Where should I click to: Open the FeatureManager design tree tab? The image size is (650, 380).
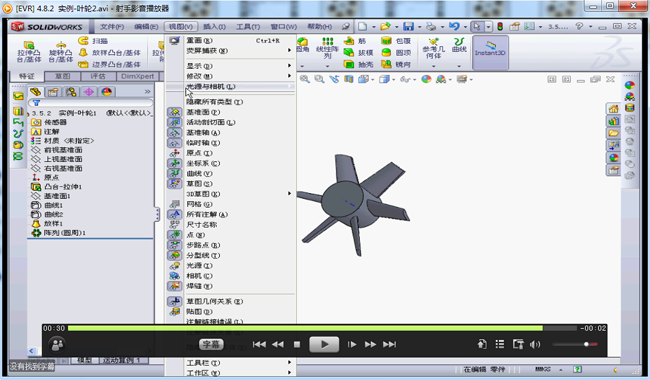(x=36, y=92)
